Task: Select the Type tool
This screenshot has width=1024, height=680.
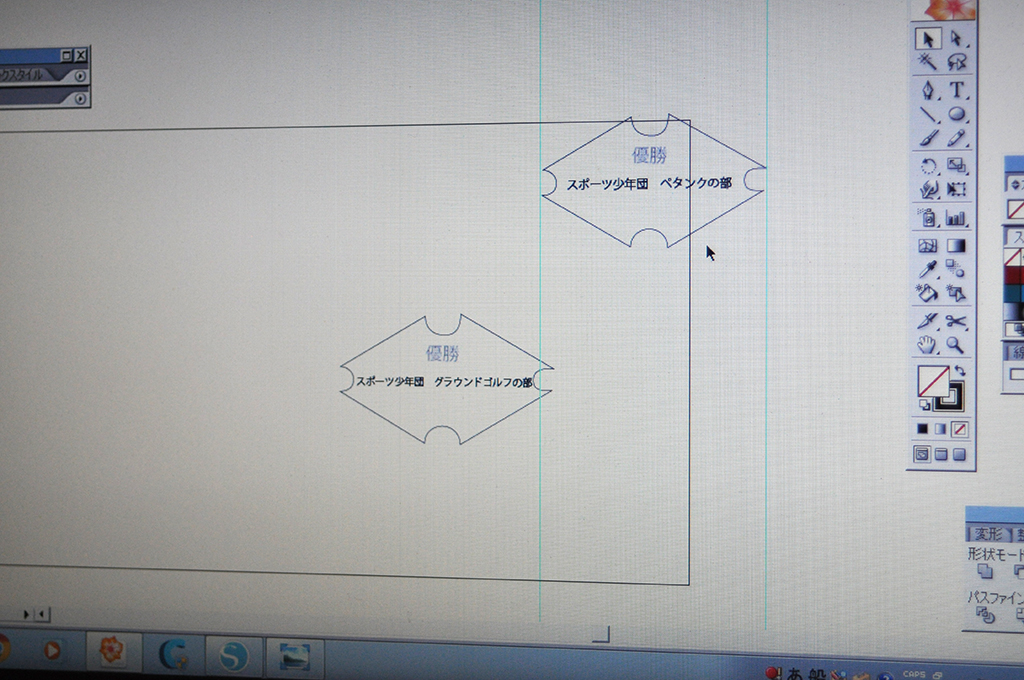Action: pyautogui.click(x=957, y=90)
